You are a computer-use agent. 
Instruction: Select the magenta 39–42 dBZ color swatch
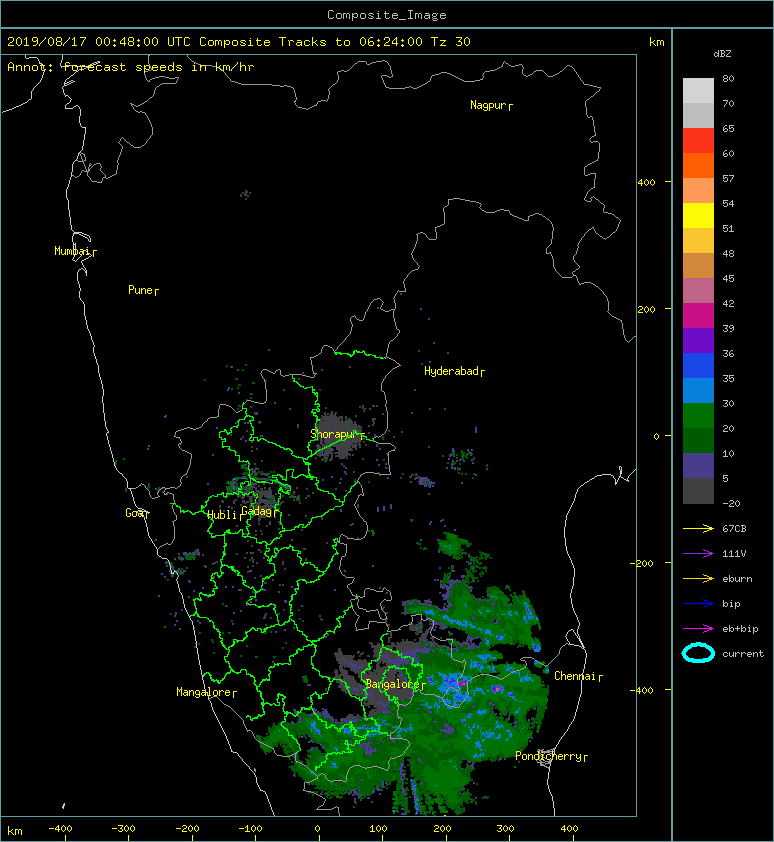tap(698, 316)
